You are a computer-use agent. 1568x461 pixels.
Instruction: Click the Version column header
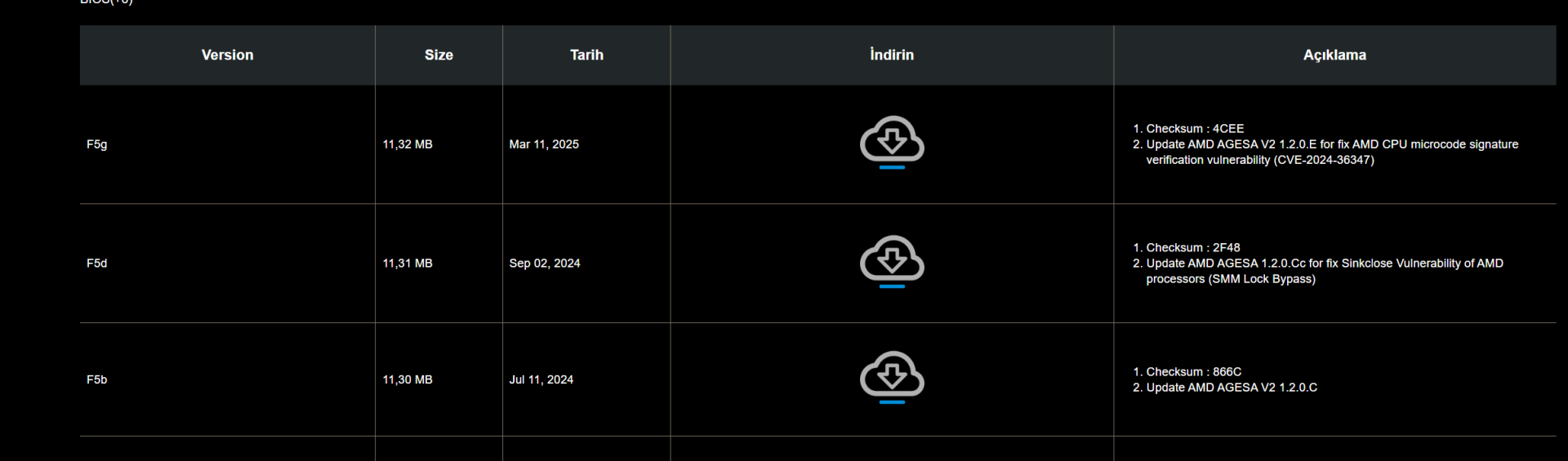[227, 55]
